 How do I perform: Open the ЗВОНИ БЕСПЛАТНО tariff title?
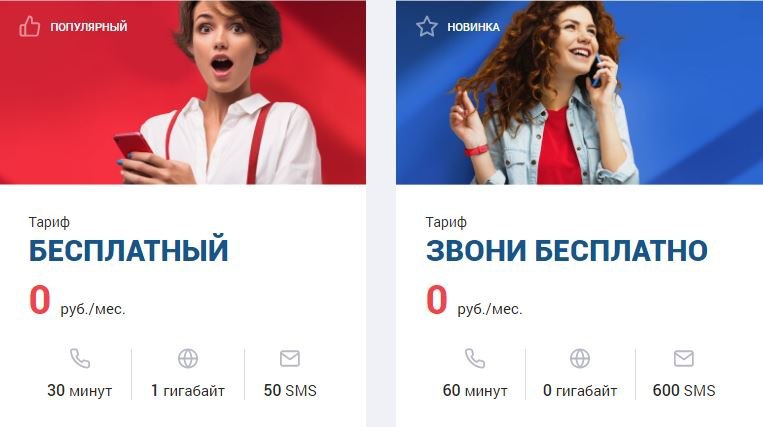point(567,250)
